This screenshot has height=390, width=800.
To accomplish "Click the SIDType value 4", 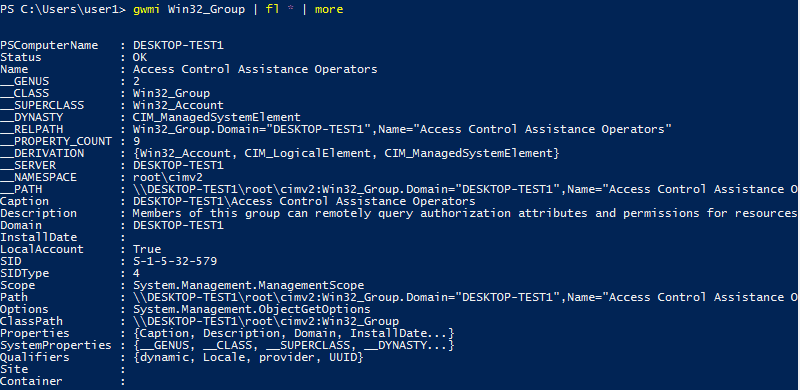I will click(x=136, y=273).
